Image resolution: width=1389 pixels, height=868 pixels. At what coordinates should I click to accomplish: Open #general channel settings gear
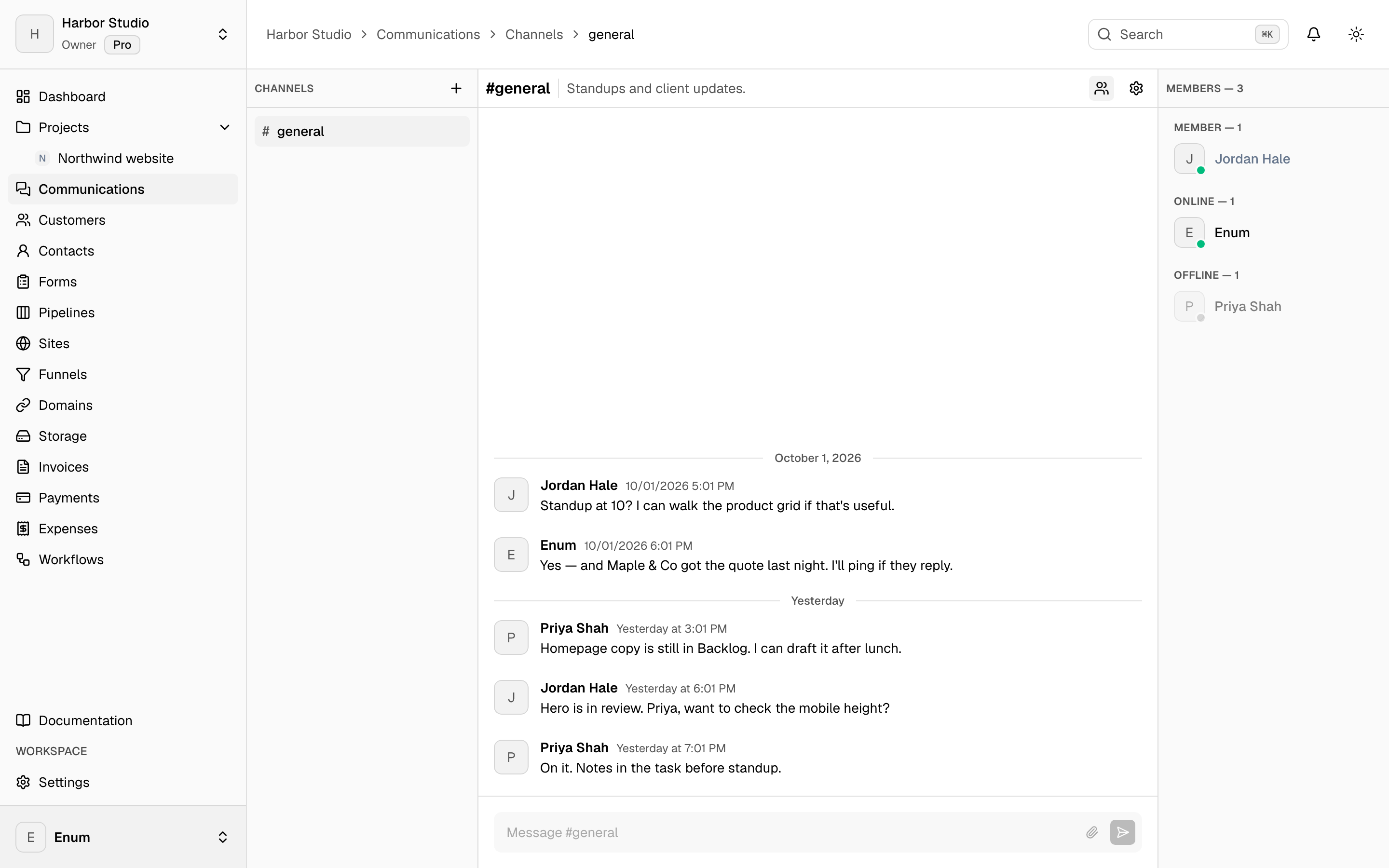pos(1136,88)
